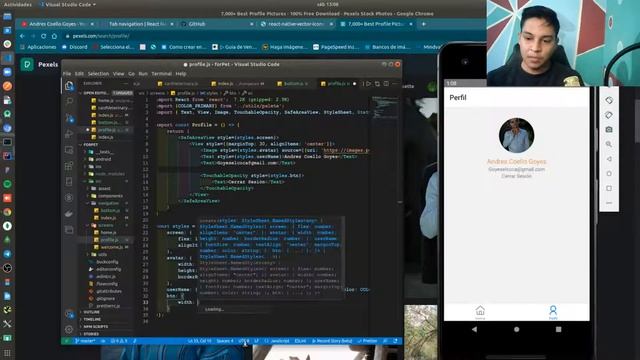The height and width of the screenshot is (360, 640).
Task: Open the File menu in VS Code
Action: 67,74
